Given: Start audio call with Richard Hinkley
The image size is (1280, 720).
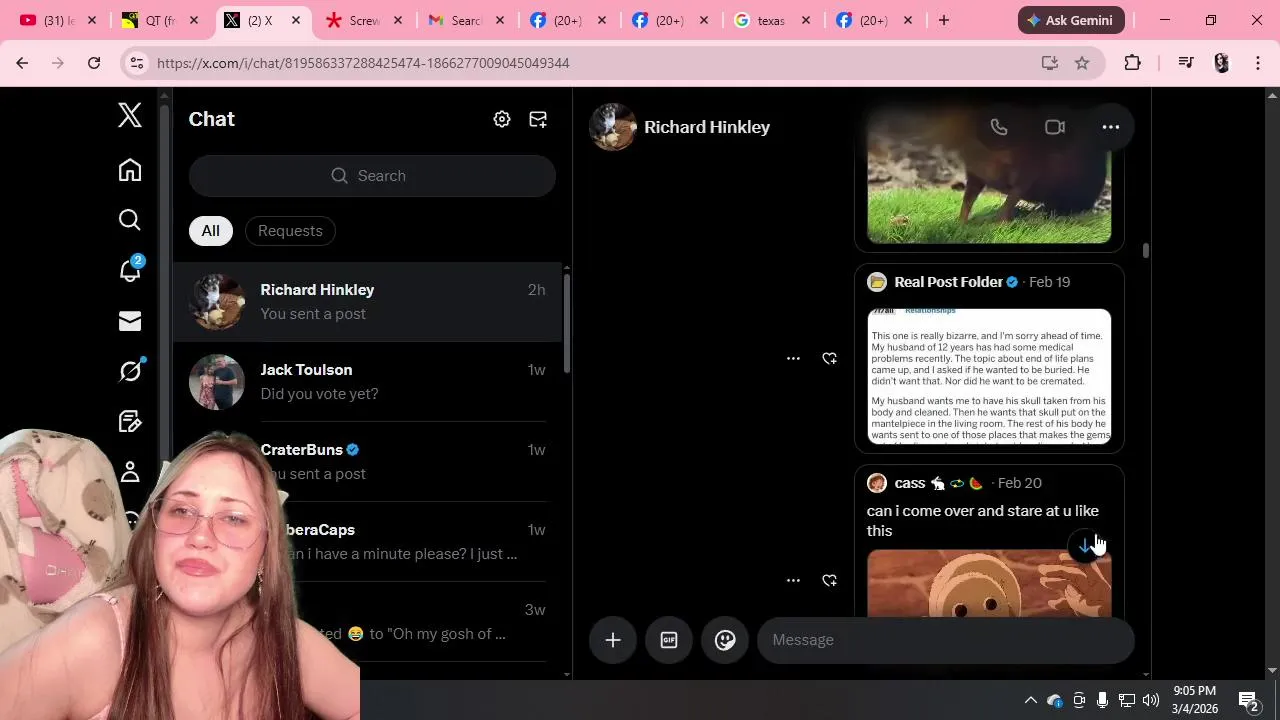Looking at the screenshot, I should point(999,127).
